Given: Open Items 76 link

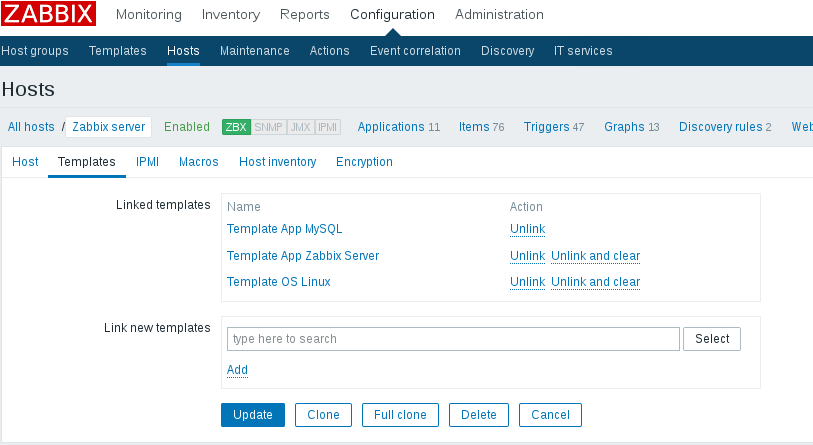Looking at the screenshot, I should click(481, 127).
